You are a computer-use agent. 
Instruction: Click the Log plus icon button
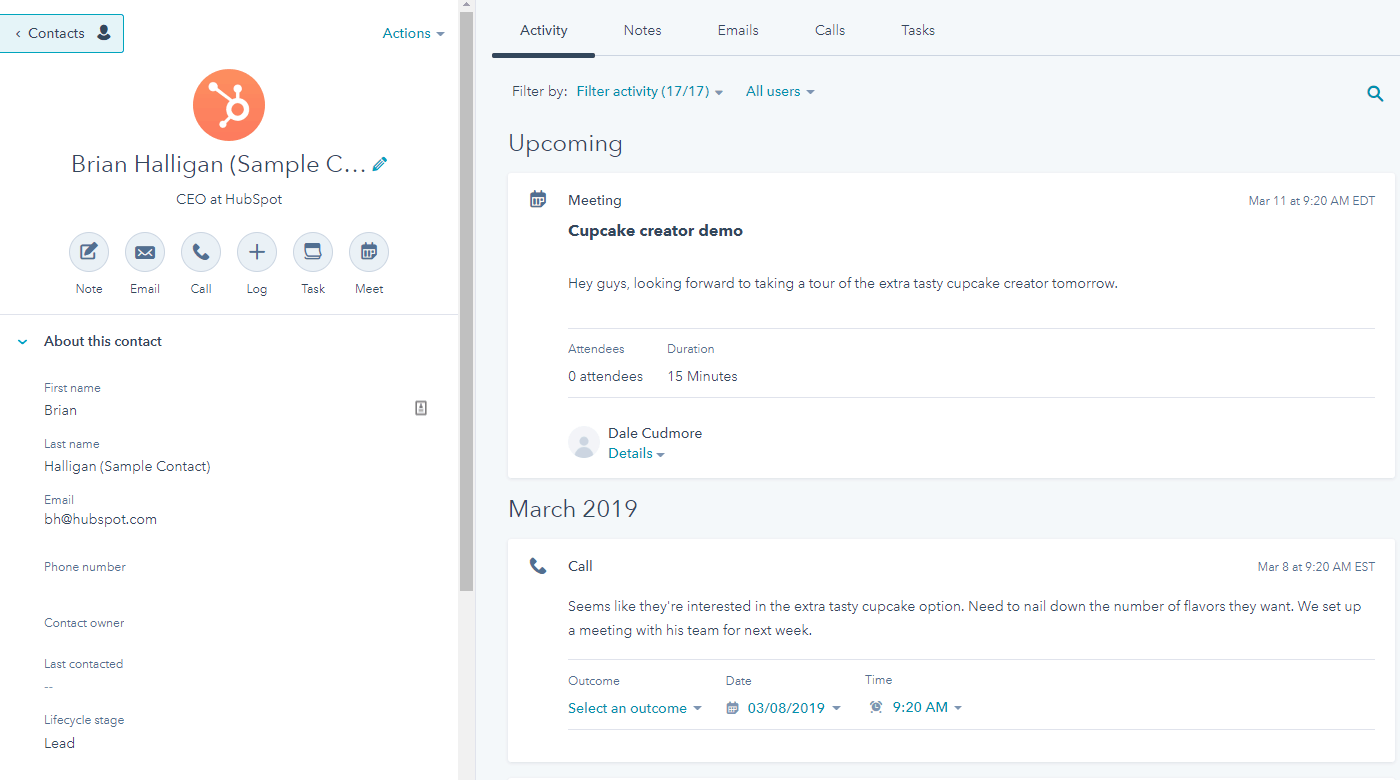(257, 252)
